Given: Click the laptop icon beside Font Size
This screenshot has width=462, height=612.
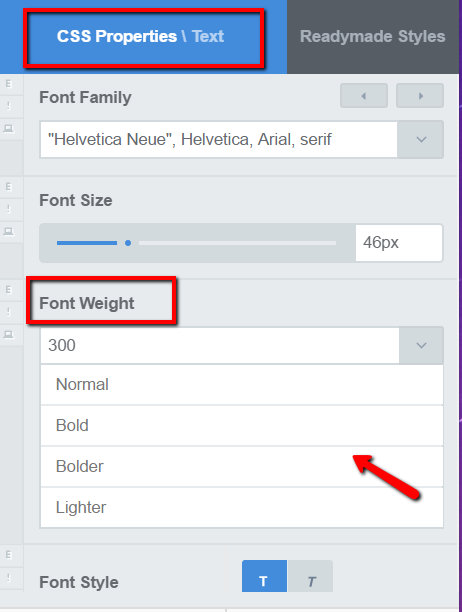Looking at the screenshot, I should [9, 231].
